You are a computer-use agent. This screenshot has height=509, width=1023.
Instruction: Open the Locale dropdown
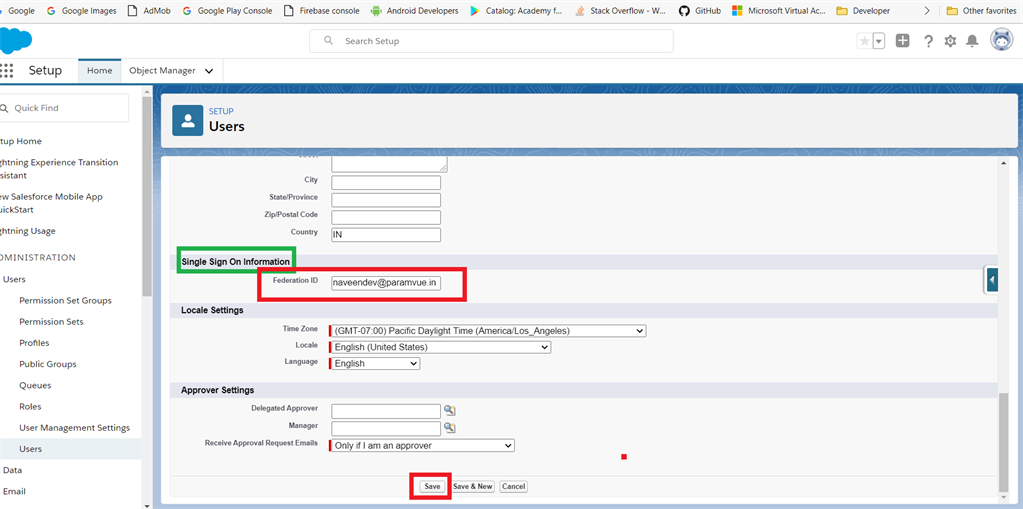(x=440, y=347)
